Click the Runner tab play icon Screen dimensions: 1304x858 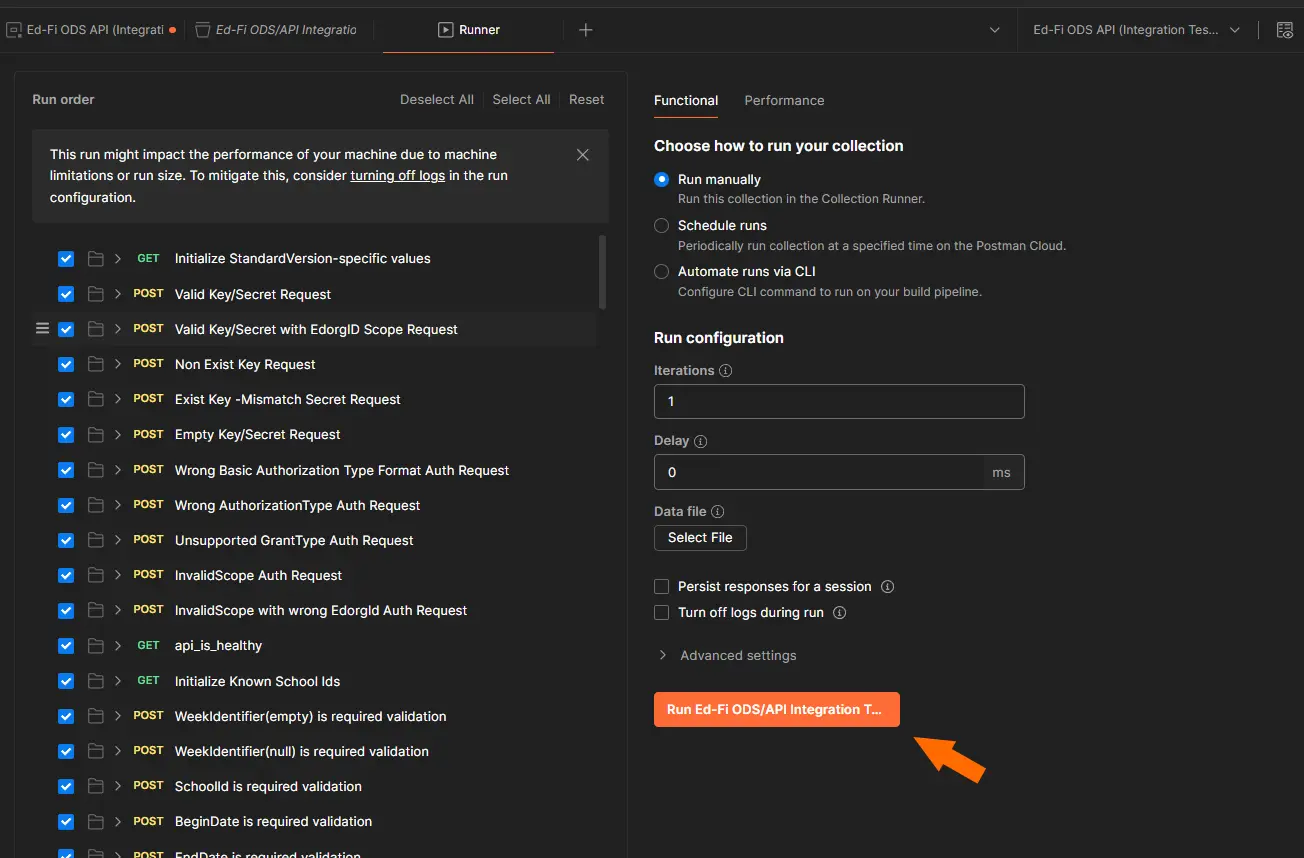[x=446, y=30]
